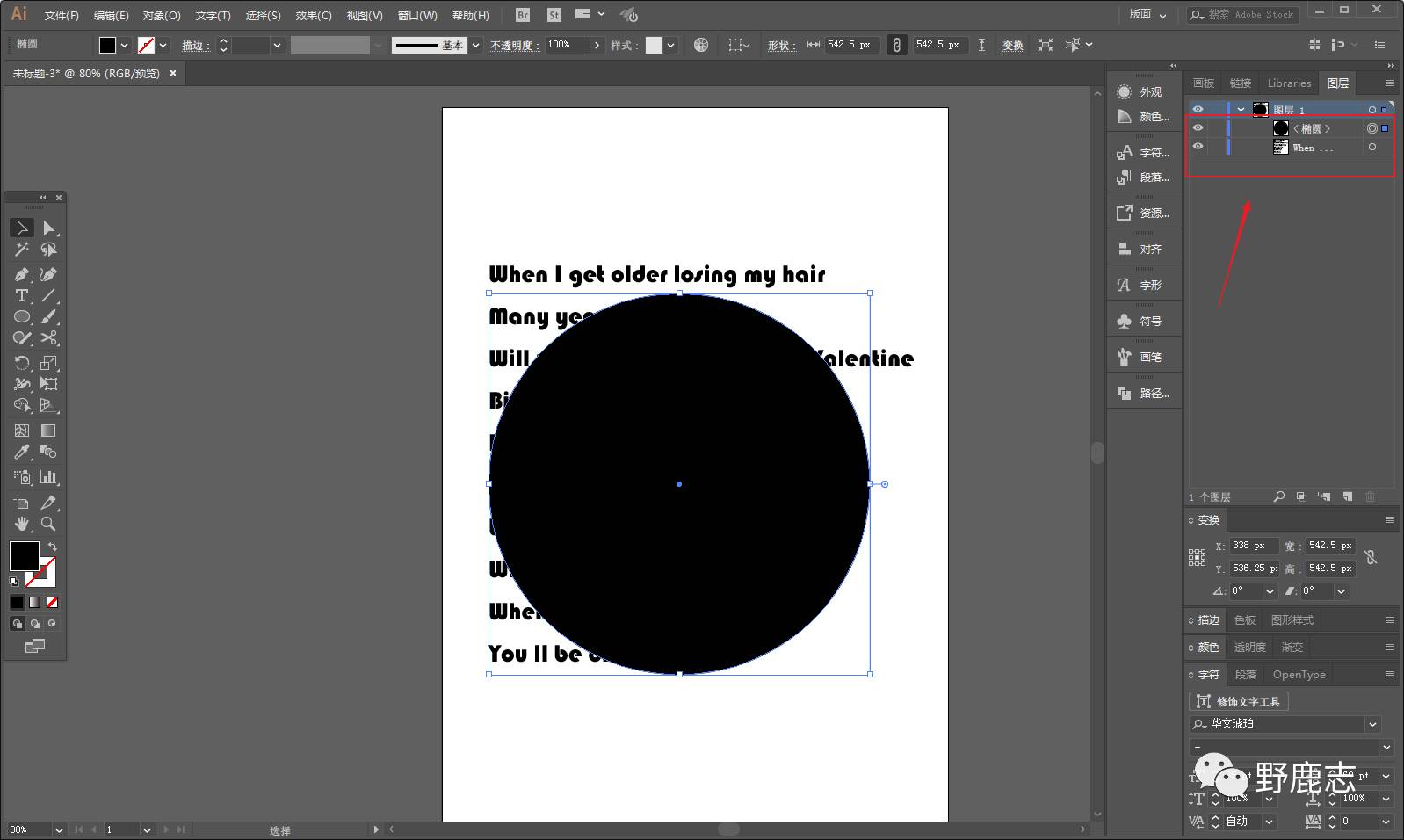Toggle visibility of the When text sublayer
This screenshot has height=840, width=1404.
pos(1198,147)
